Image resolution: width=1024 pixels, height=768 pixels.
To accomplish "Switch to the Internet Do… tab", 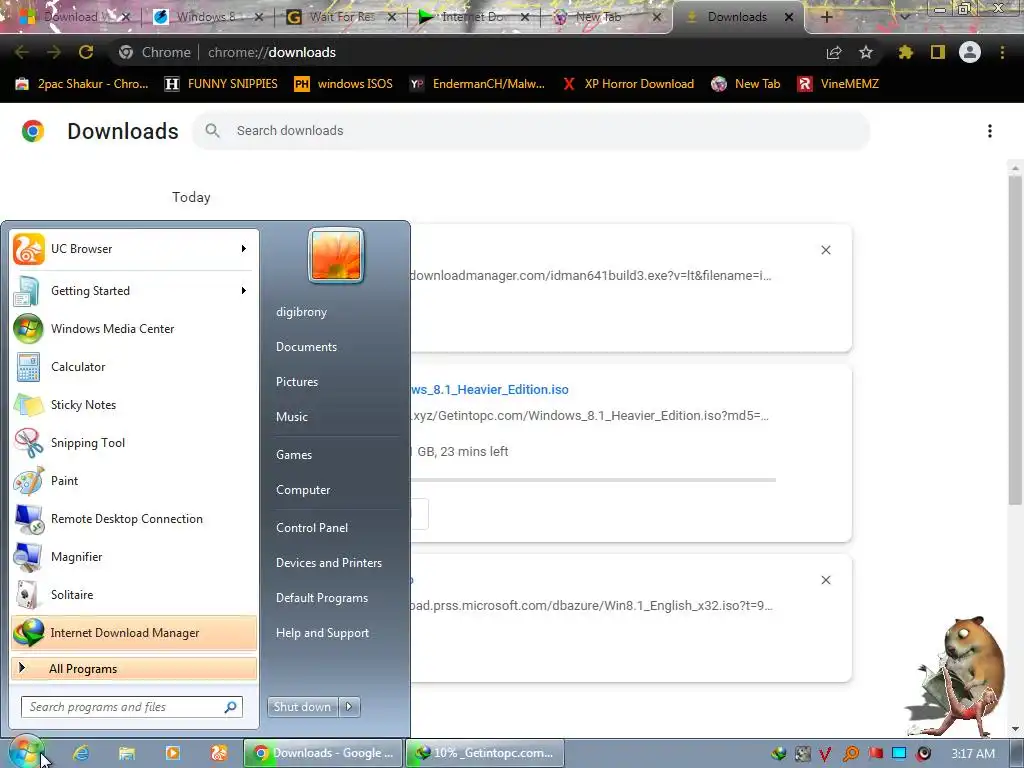I will click(x=475, y=17).
